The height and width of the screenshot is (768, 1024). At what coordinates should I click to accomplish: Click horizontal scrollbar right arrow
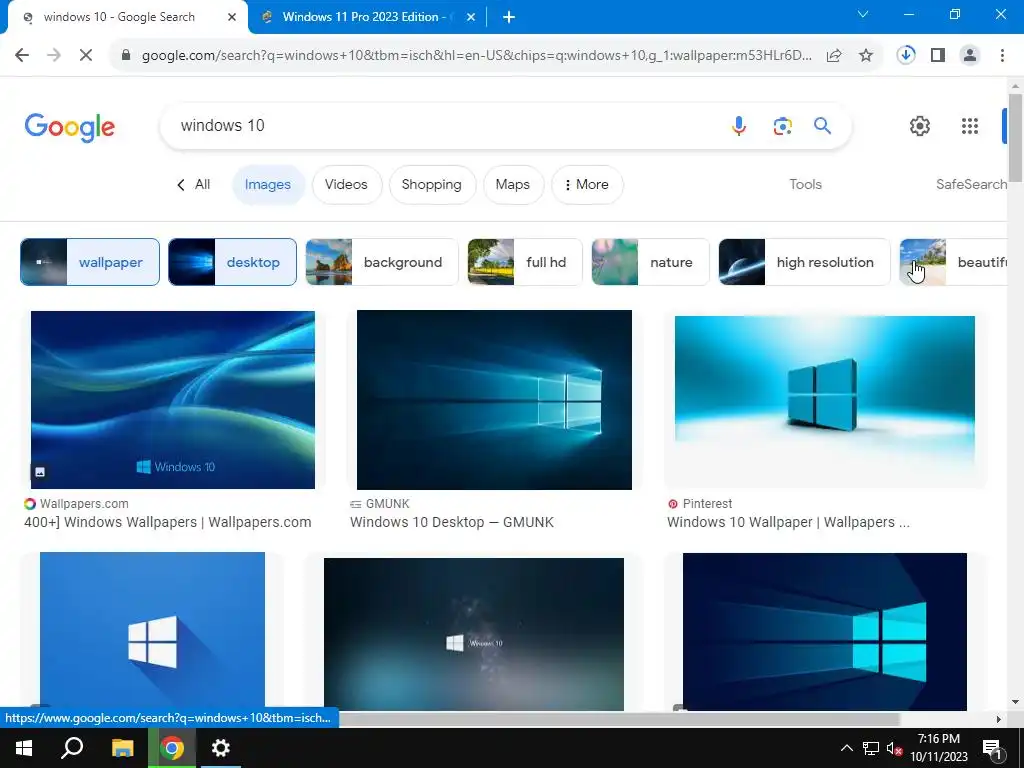click(x=999, y=719)
